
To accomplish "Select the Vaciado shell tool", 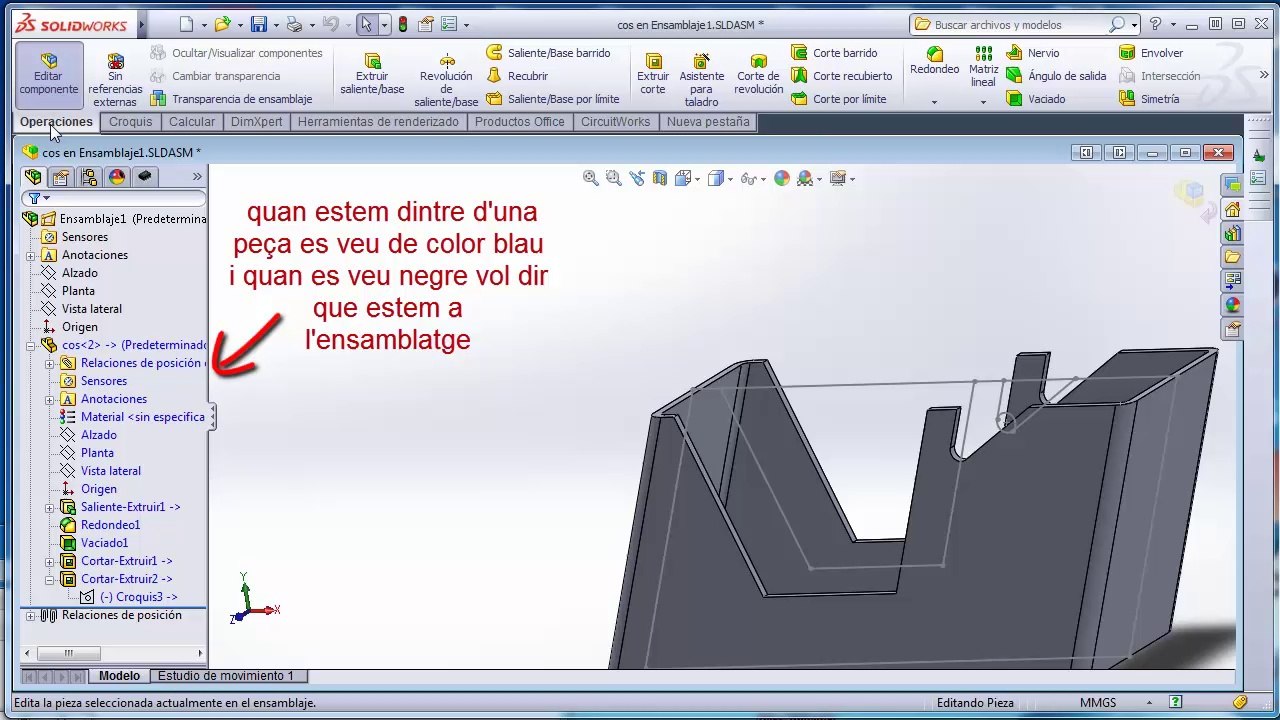I will tap(1036, 99).
